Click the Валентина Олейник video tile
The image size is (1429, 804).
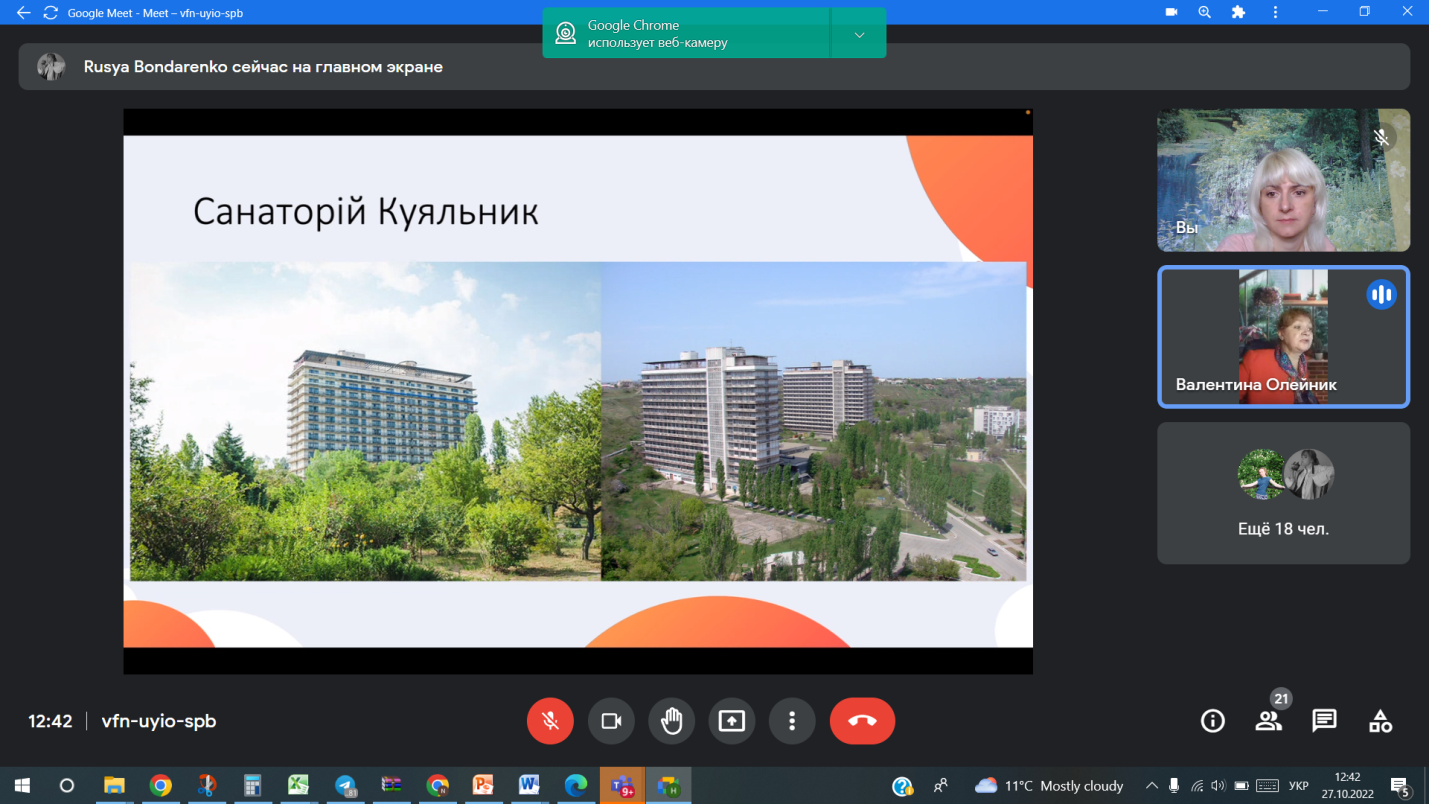1283,337
